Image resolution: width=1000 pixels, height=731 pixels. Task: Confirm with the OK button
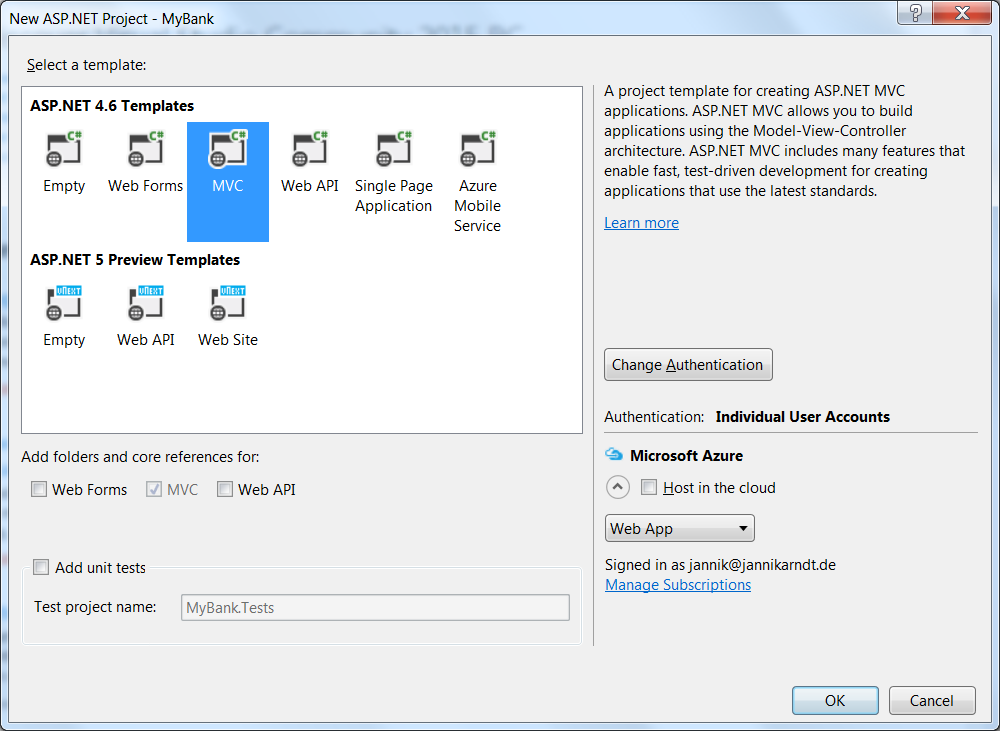click(x=835, y=700)
